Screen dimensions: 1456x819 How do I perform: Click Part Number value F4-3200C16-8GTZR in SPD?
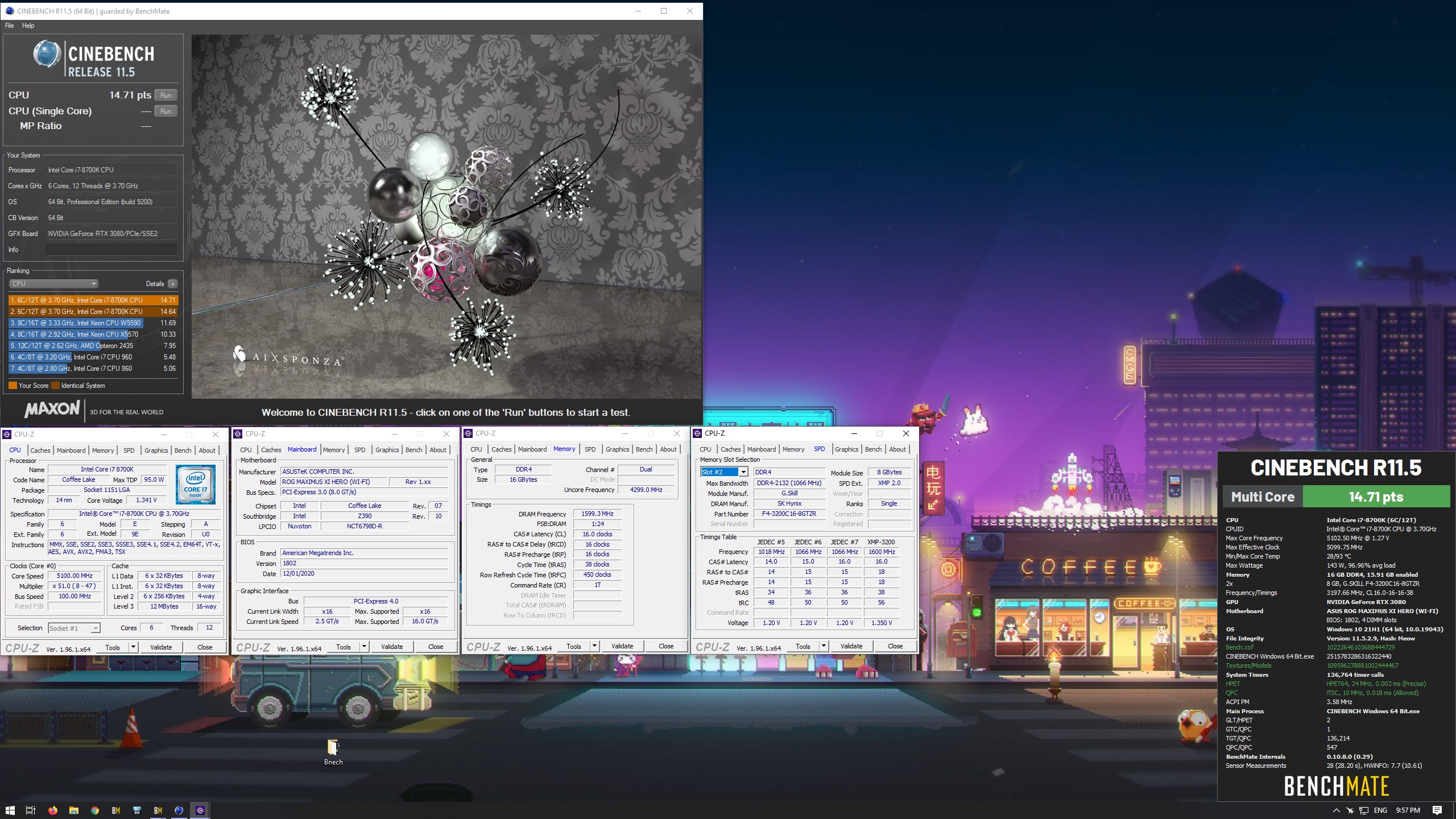pos(789,514)
